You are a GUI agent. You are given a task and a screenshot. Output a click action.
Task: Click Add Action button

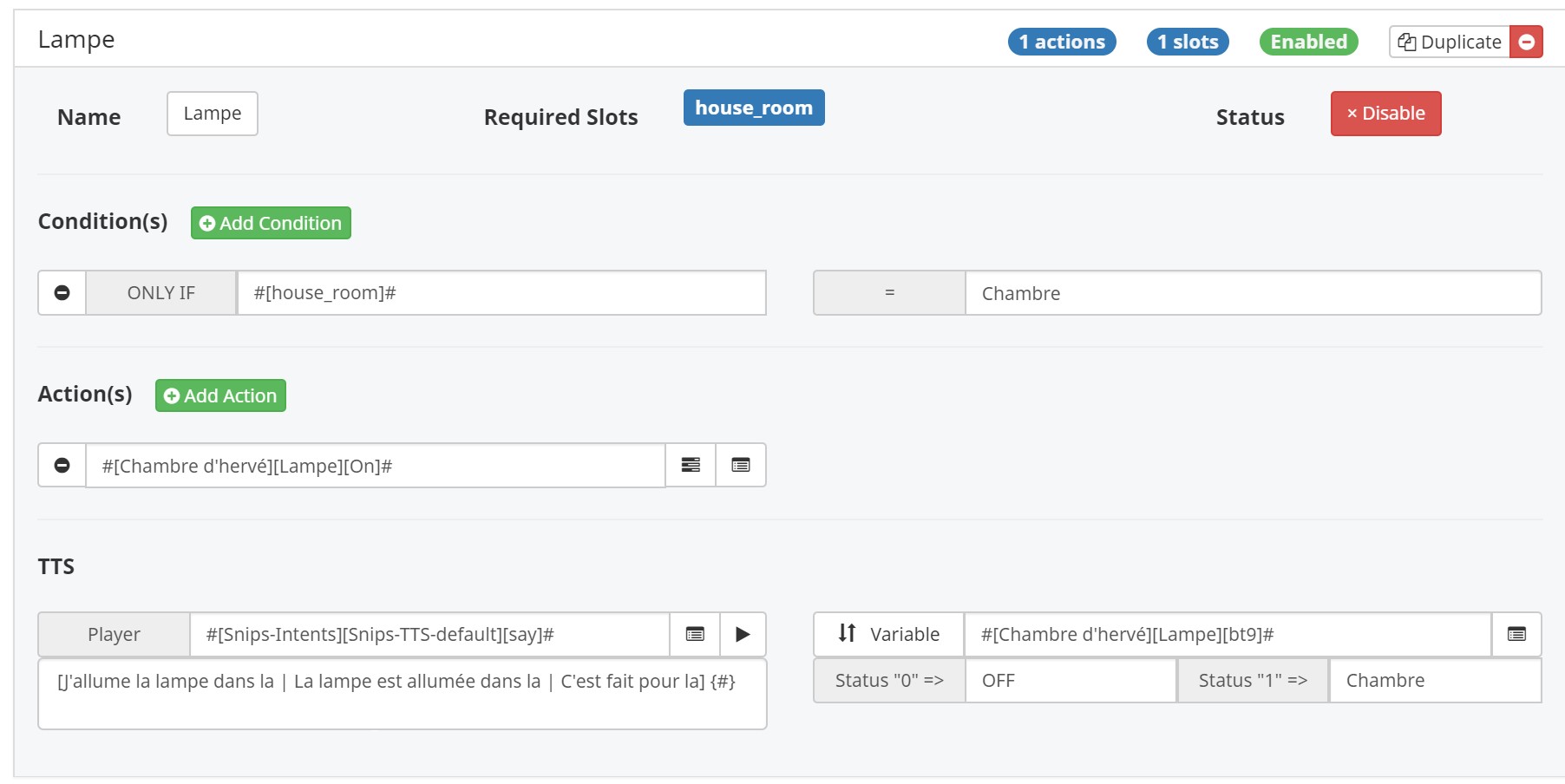[220, 395]
